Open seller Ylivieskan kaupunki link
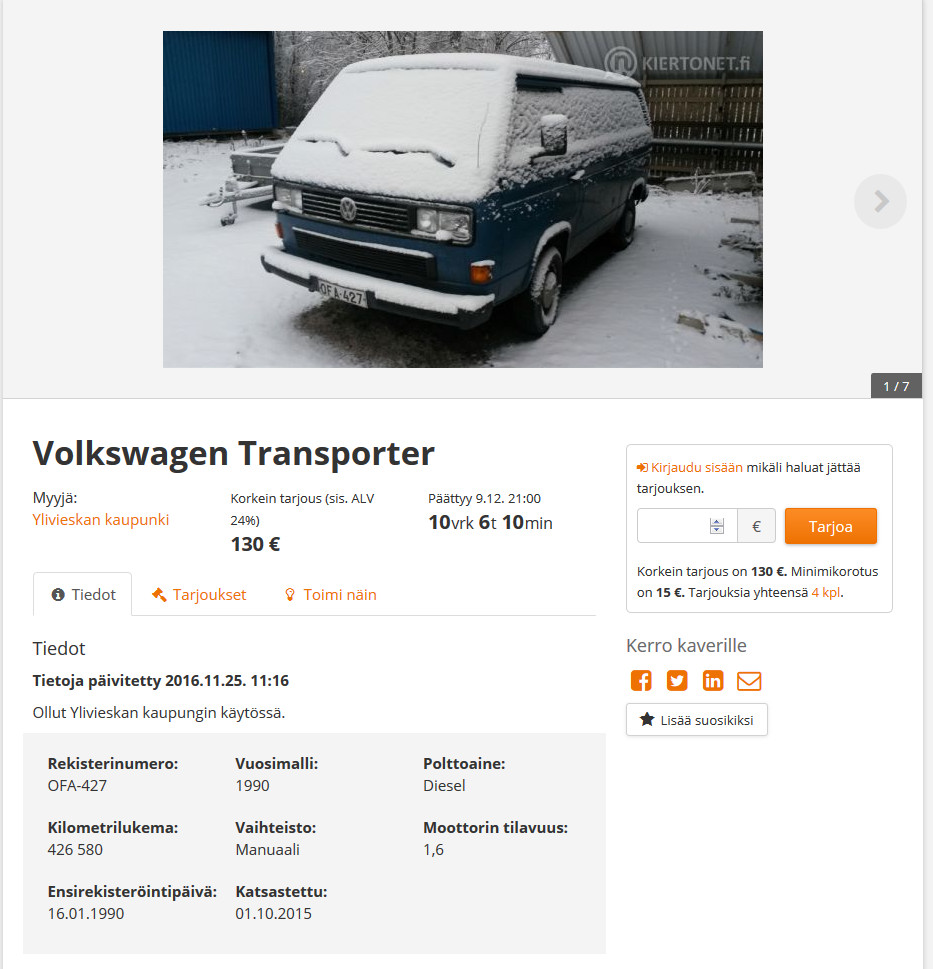933x969 pixels. 101,520
